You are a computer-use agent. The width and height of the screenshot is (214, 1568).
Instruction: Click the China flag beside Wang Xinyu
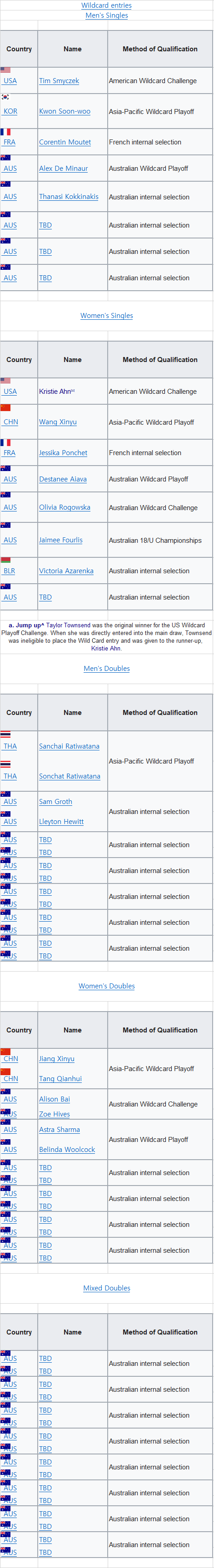click(x=5, y=408)
